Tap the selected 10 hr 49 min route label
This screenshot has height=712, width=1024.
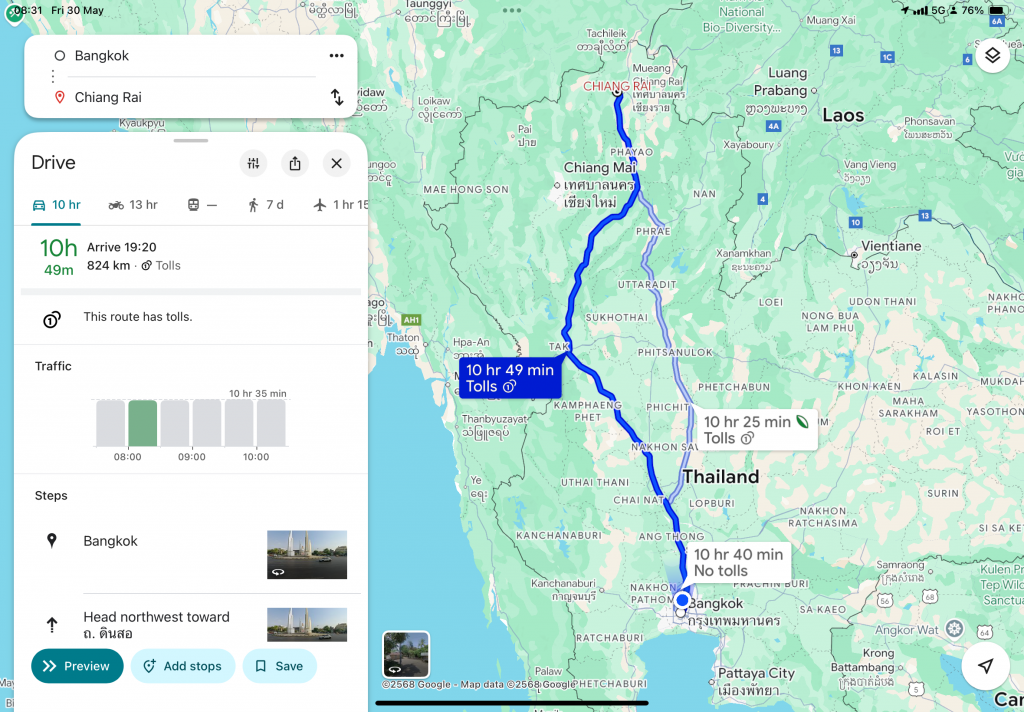[509, 378]
